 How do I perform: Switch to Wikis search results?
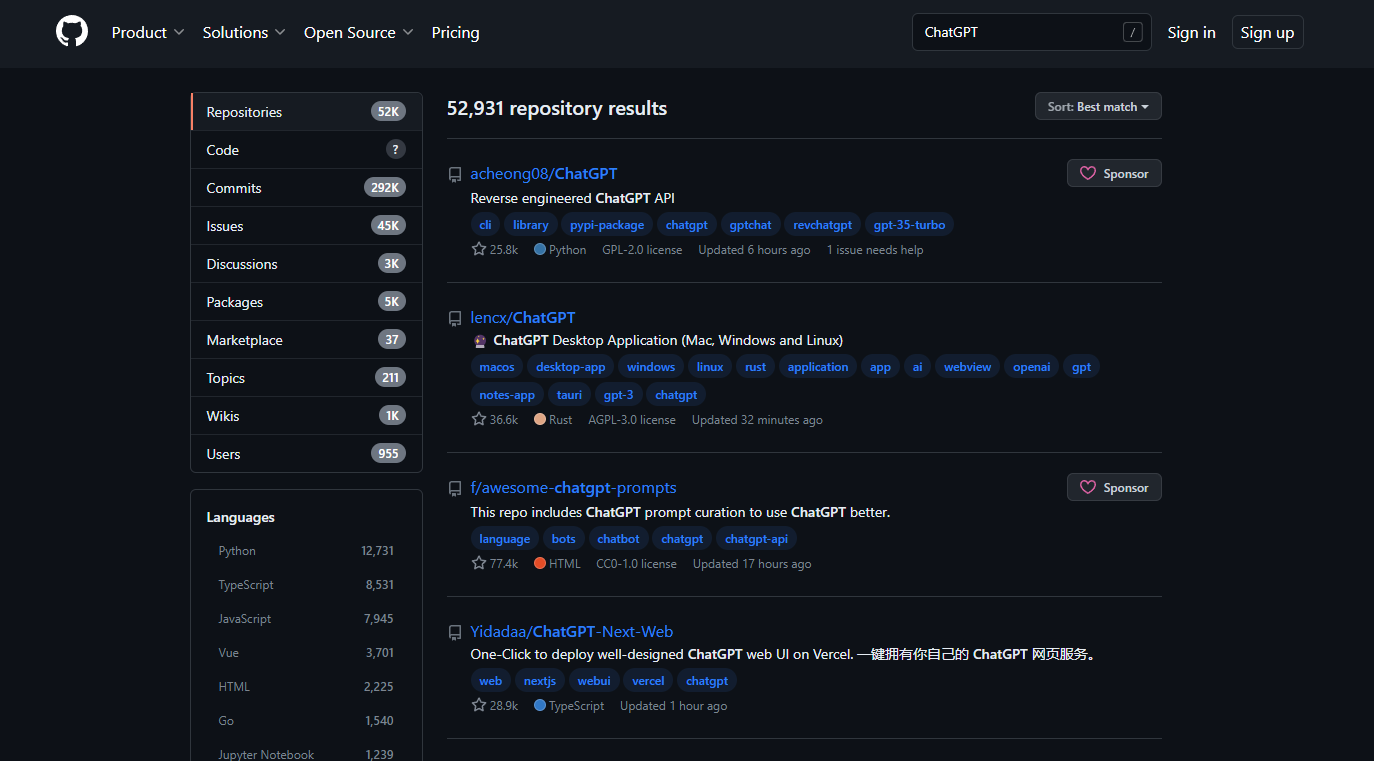coord(306,416)
